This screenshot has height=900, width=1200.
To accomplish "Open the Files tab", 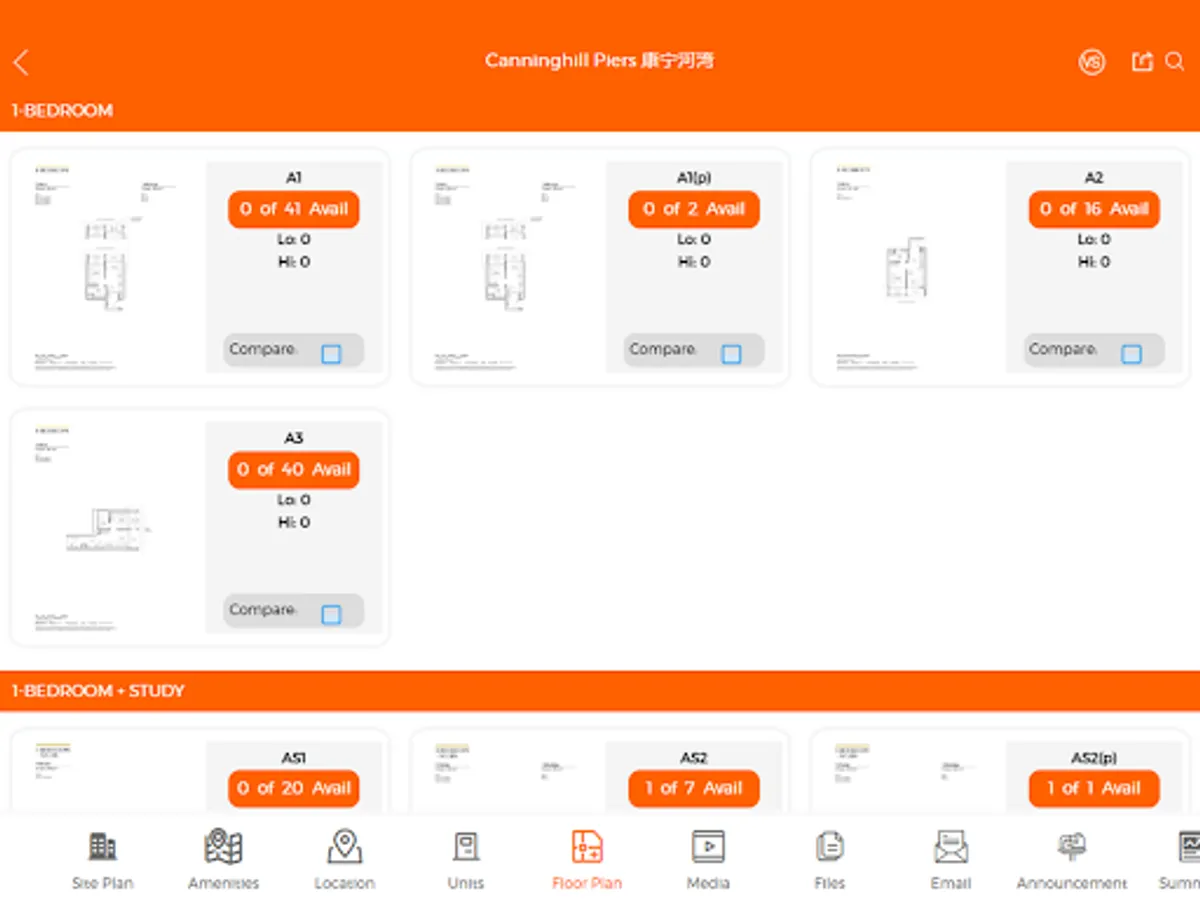I will click(829, 860).
